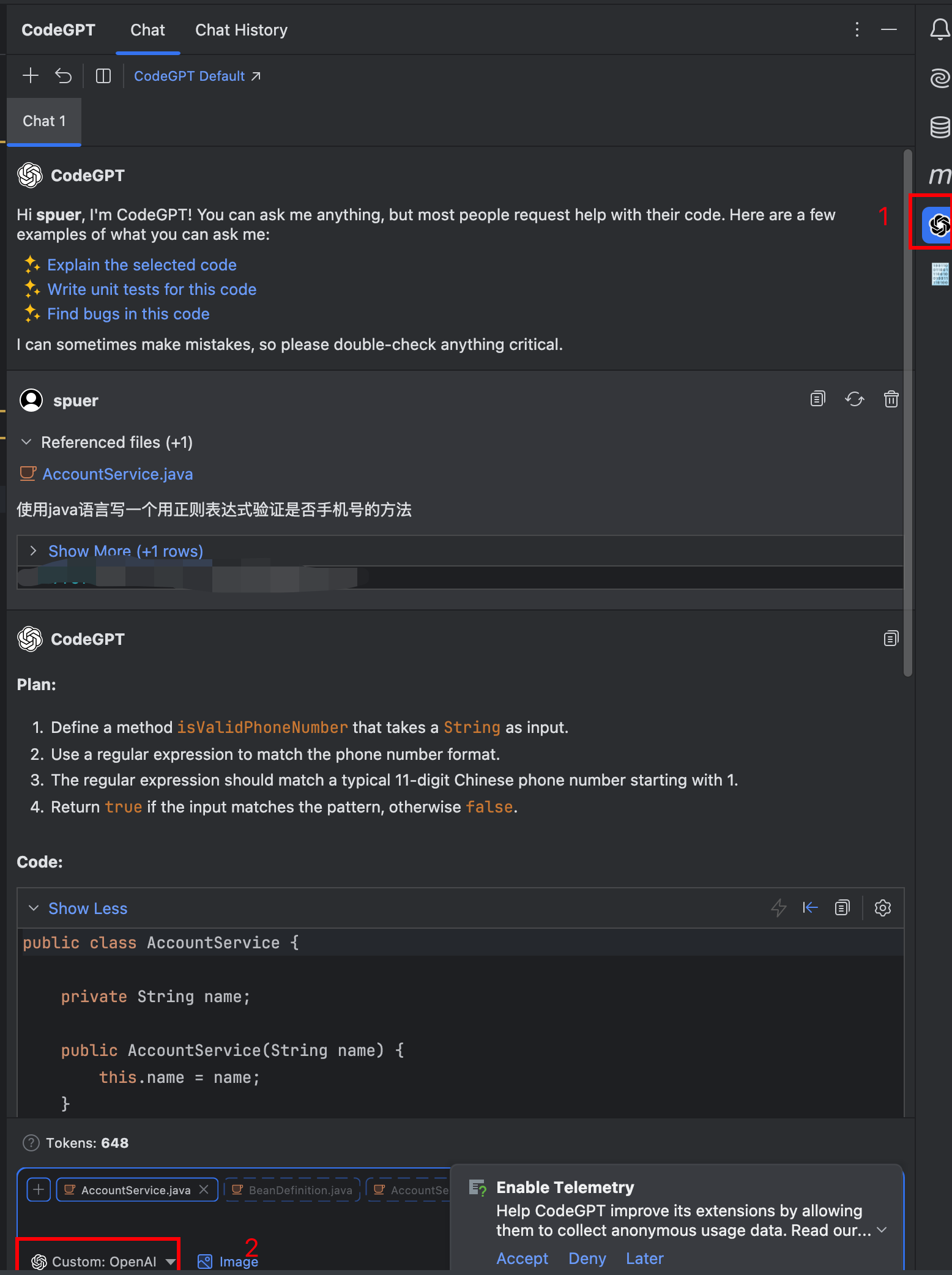
Task: Collapse the Referenced files section
Action: (26, 442)
